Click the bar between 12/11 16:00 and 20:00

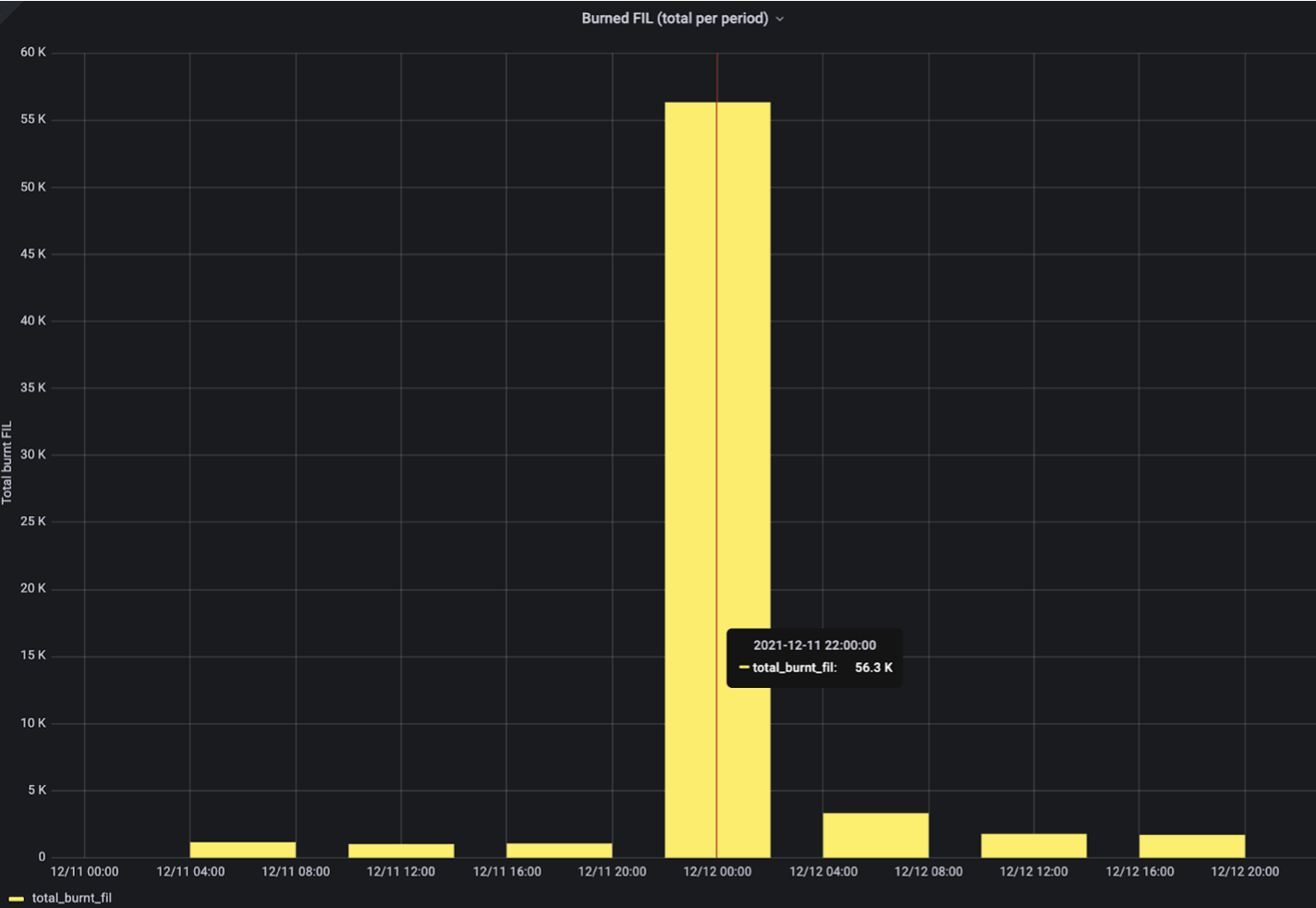point(559,851)
